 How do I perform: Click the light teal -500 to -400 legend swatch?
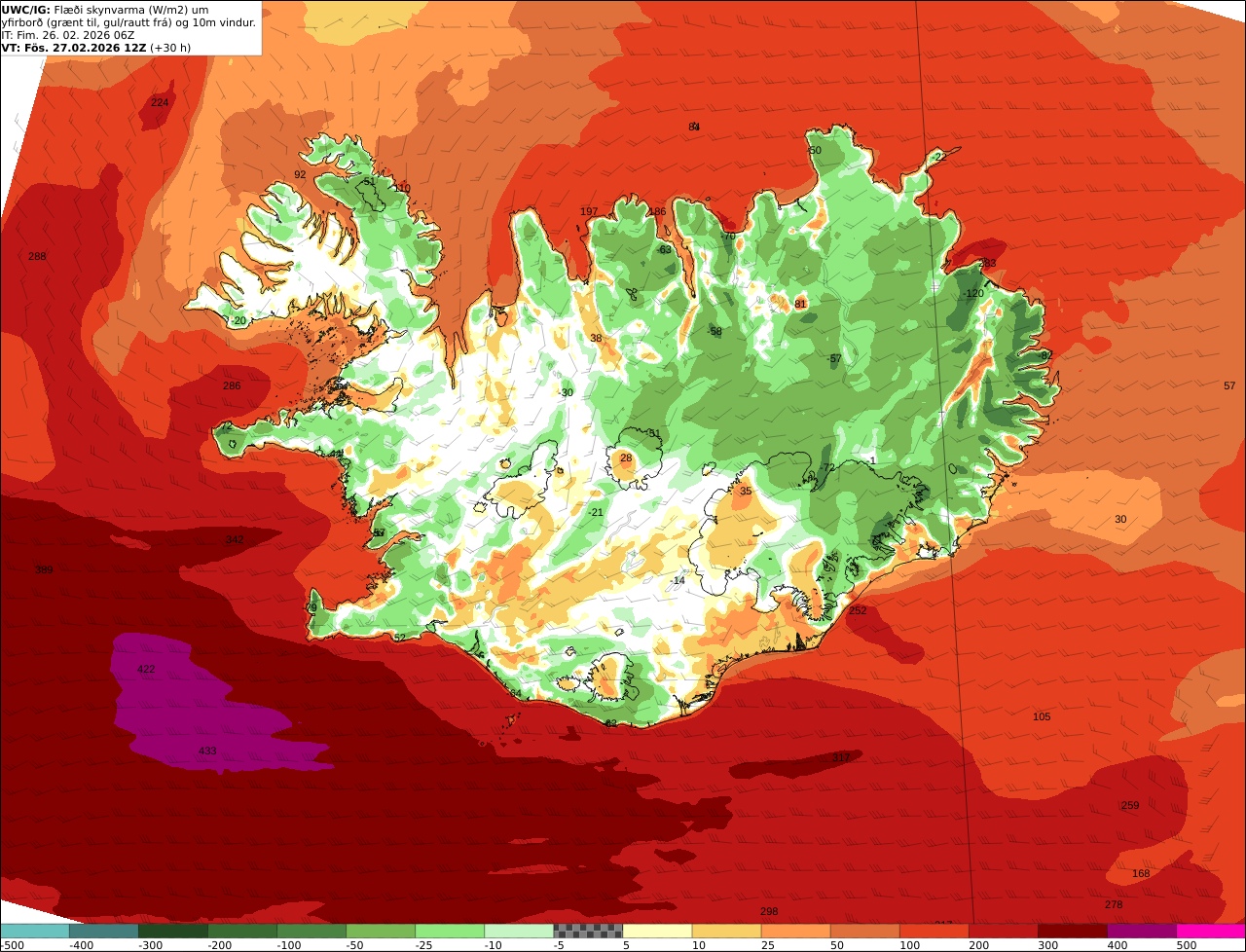(34, 931)
